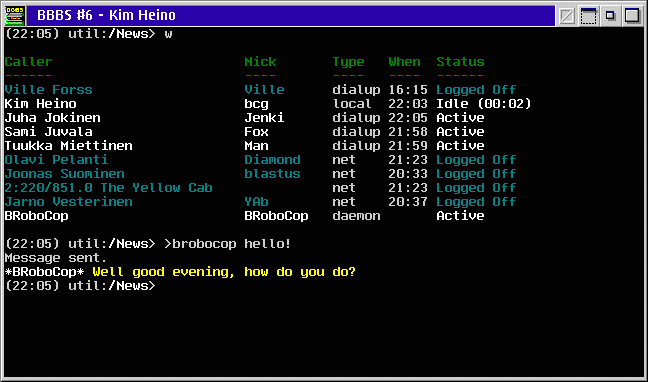Click the nick "bcg"

tap(256, 104)
